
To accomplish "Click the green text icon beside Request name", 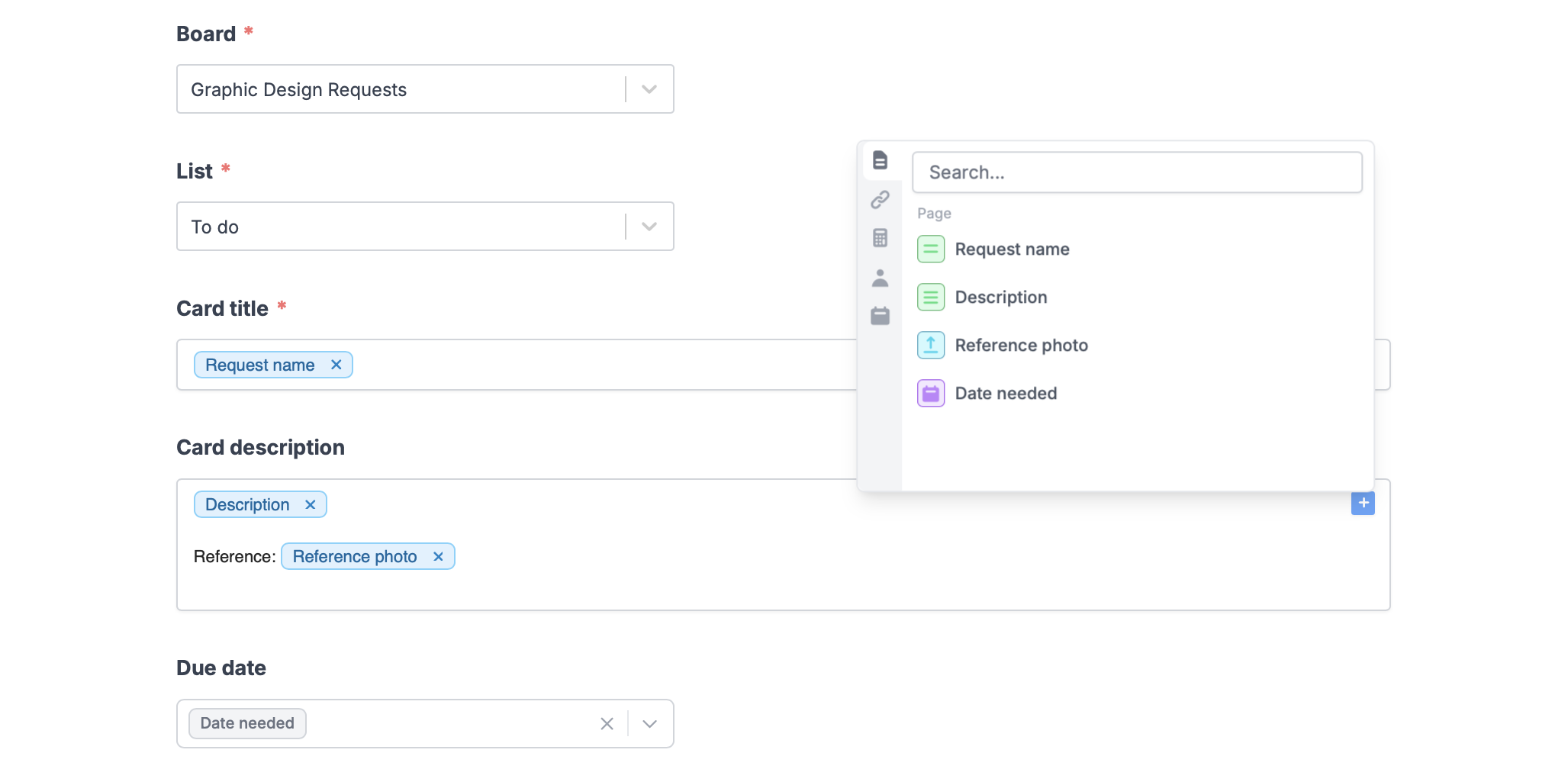I will tap(930, 249).
